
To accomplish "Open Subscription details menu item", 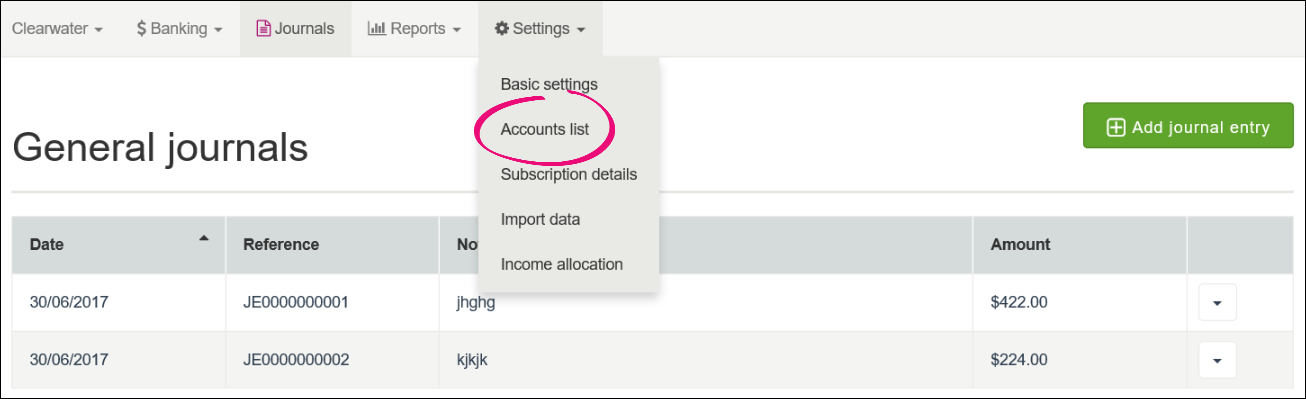I will (x=568, y=174).
